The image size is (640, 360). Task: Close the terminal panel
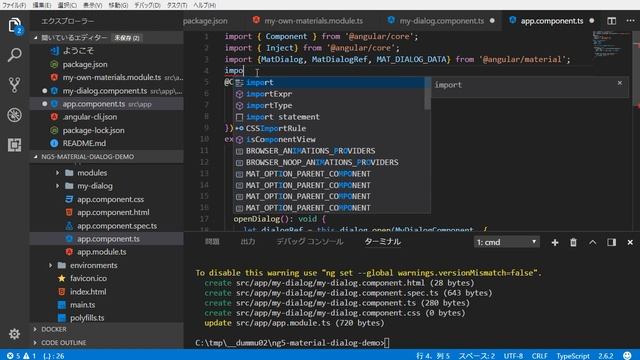point(630,242)
